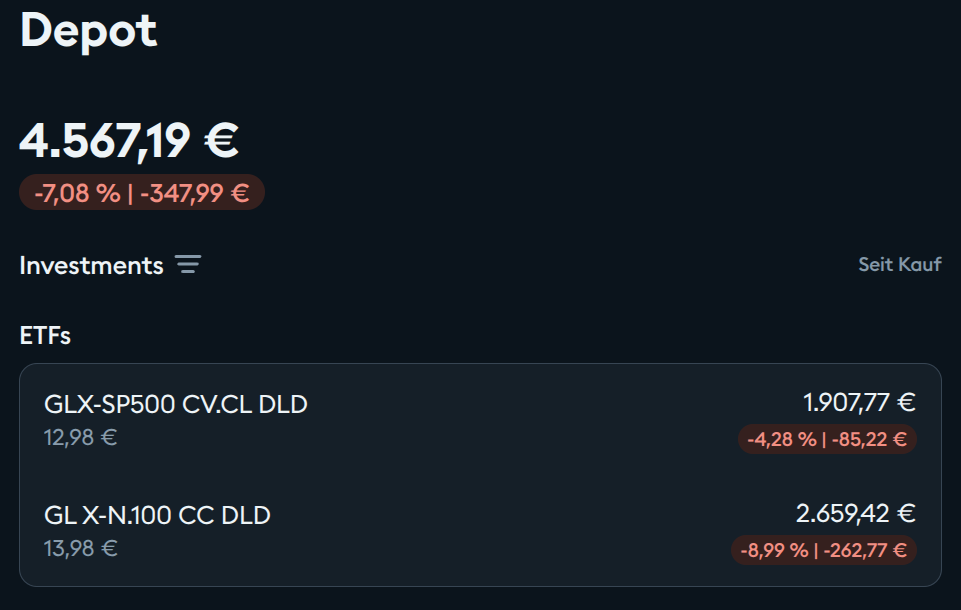The height and width of the screenshot is (610, 961).
Task: Click the 13,98 € share price
Action: [81, 549]
